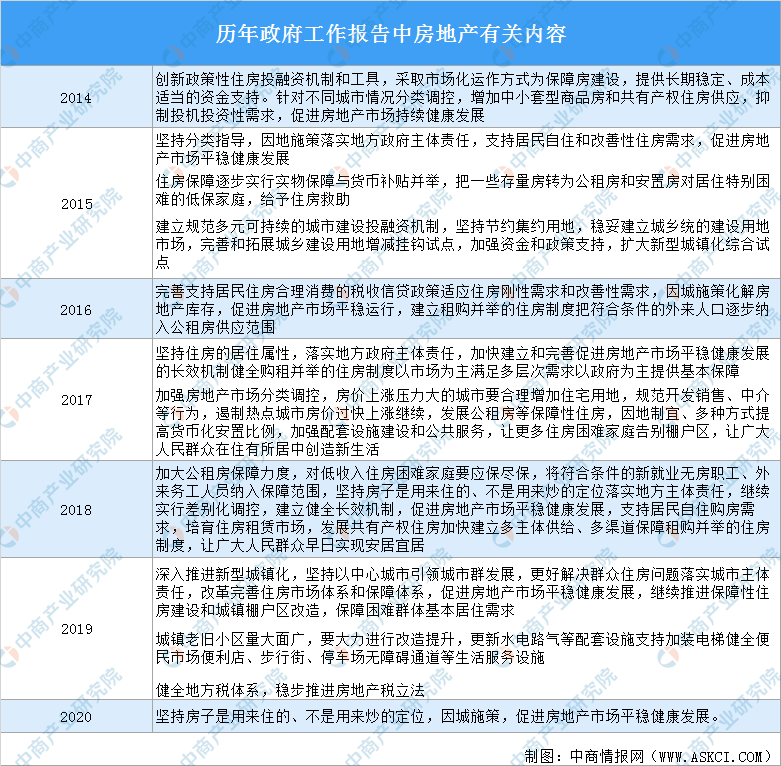Click the paragraph starting 坚持分类指导，因地施策
The width and height of the screenshot is (781, 766).
[462, 149]
